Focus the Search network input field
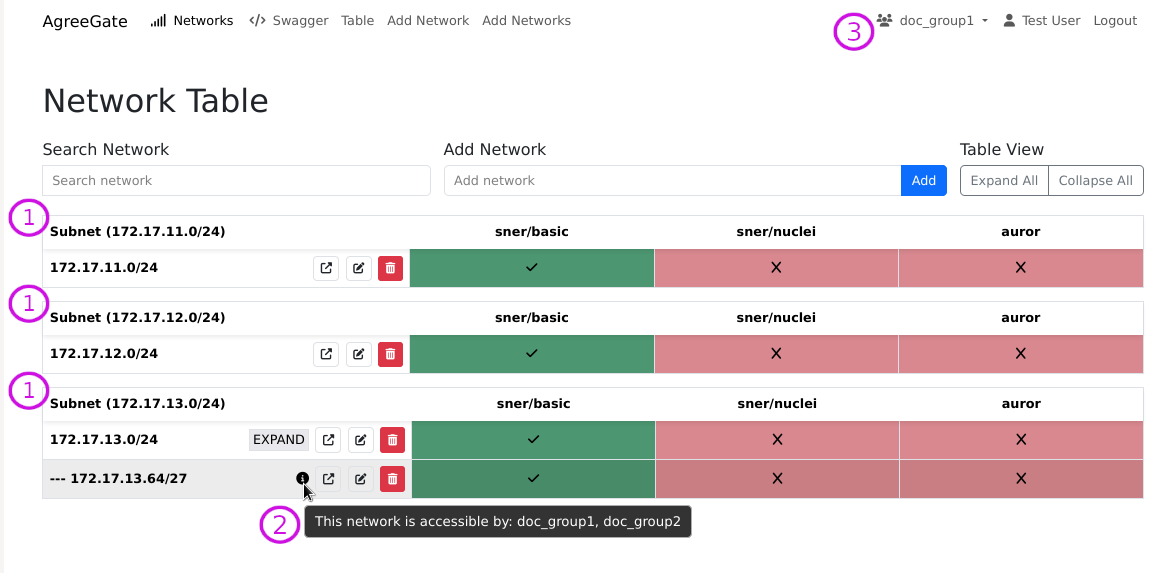1176x573 pixels. click(236, 181)
